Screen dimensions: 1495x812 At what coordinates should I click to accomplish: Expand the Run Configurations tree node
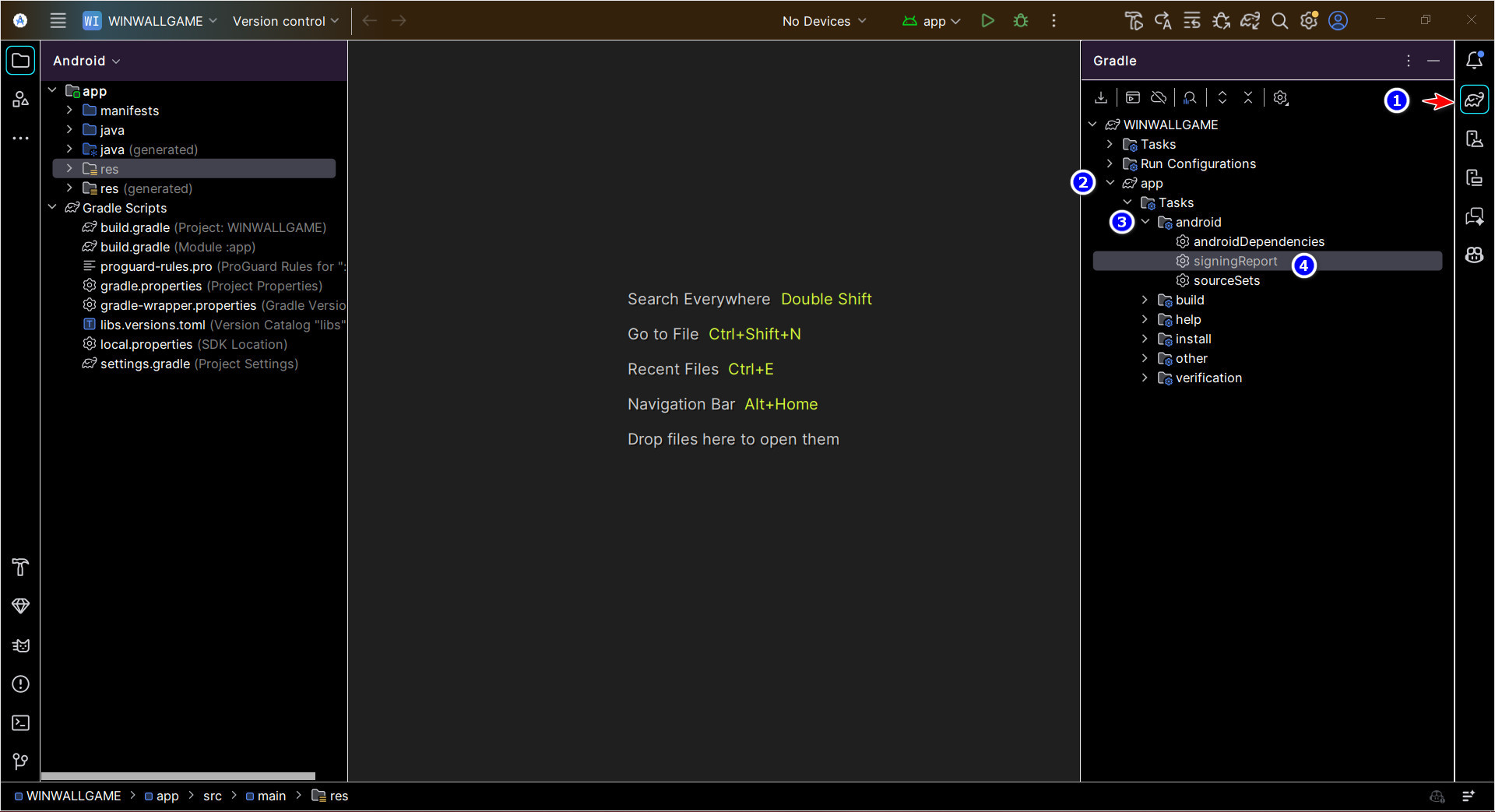(1109, 163)
